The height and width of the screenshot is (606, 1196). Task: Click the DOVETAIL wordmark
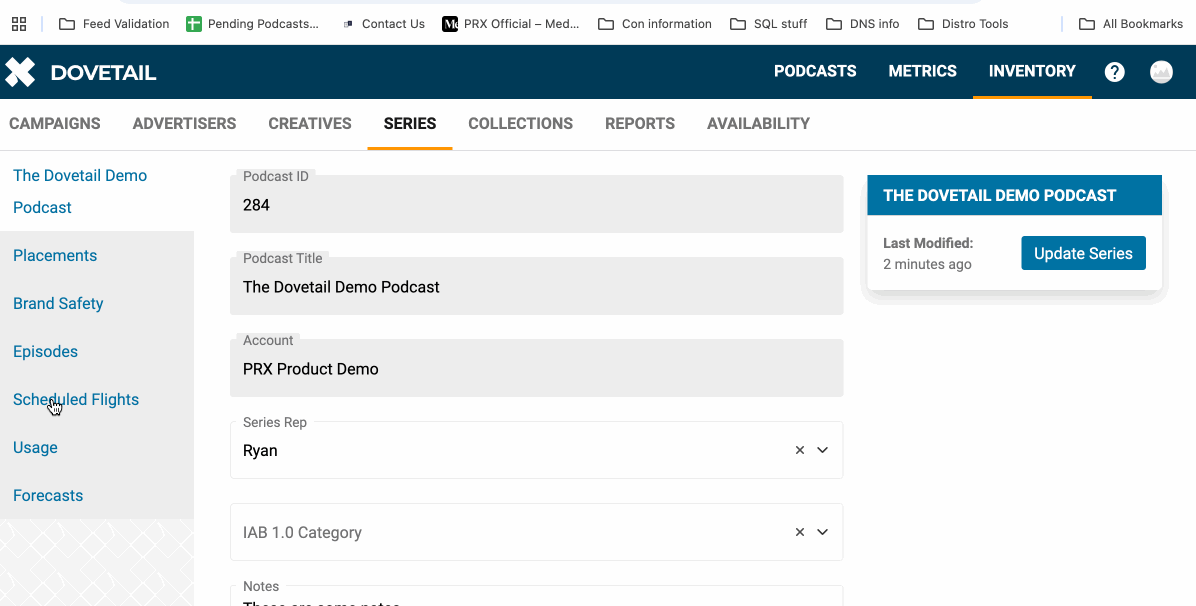[103, 73]
